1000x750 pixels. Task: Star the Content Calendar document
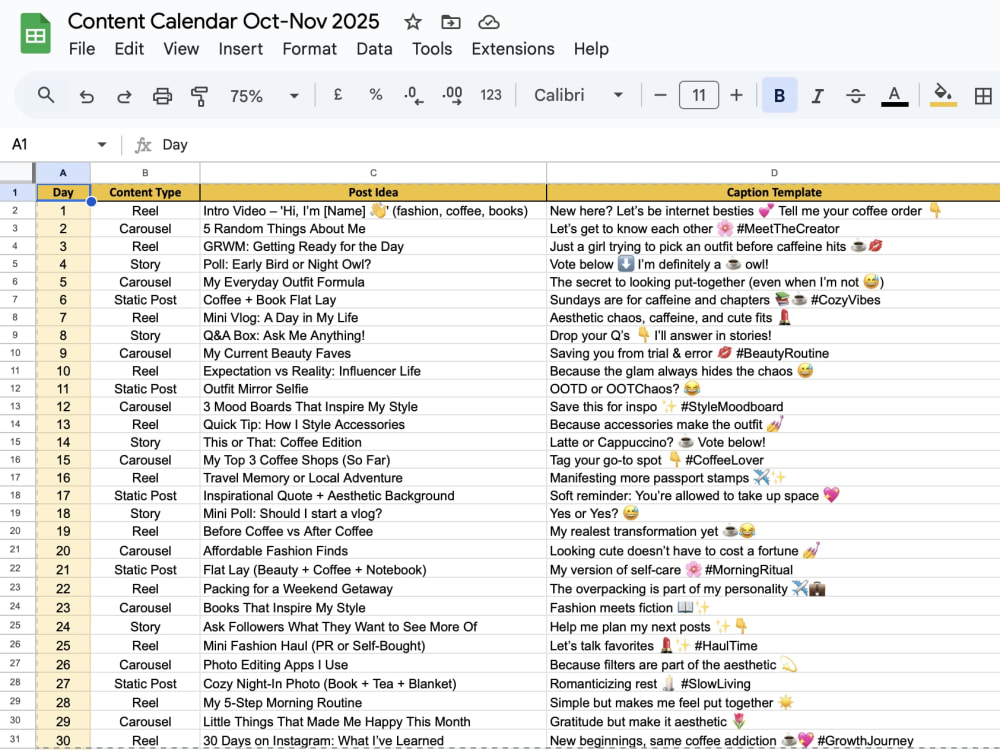point(413,22)
